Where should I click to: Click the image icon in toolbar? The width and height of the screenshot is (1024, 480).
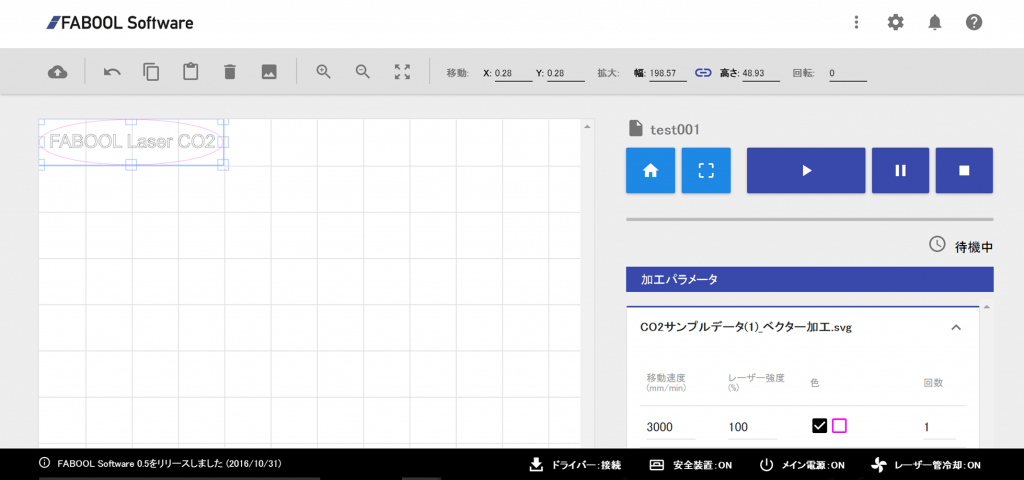click(x=269, y=72)
